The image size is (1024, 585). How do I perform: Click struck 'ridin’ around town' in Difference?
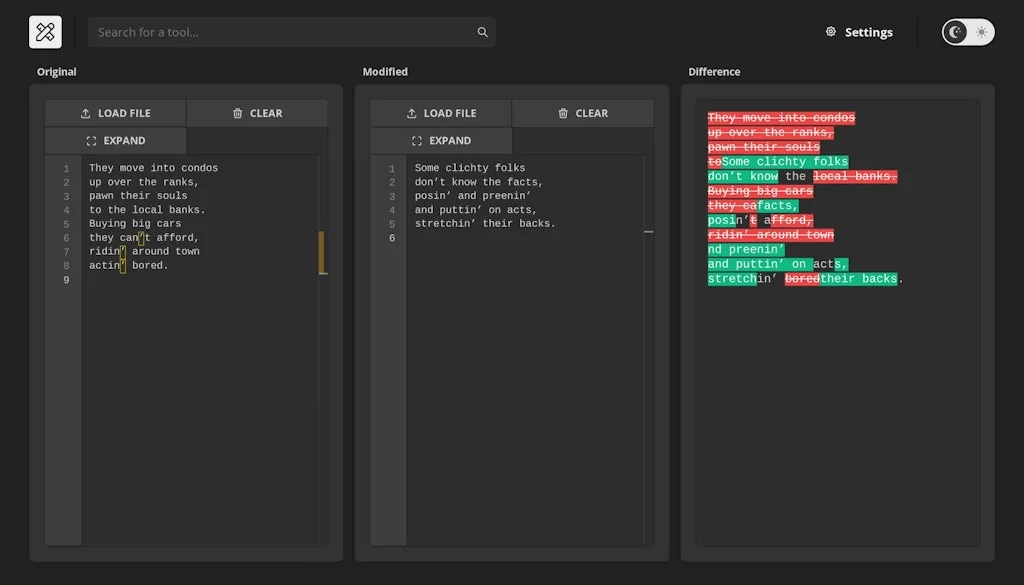(771, 234)
